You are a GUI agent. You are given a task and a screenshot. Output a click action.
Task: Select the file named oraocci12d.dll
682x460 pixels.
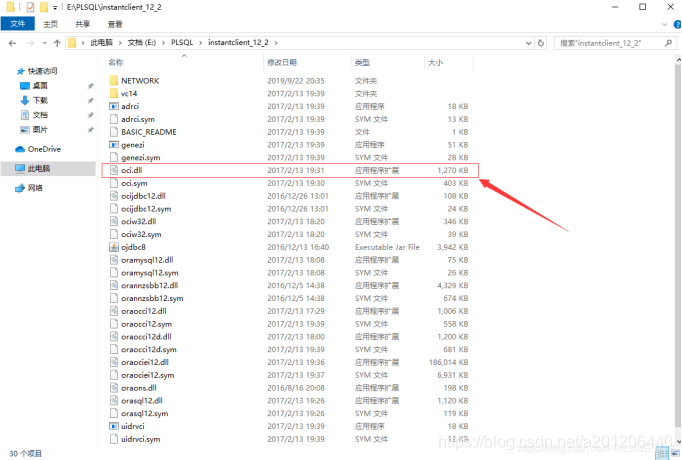(146, 337)
